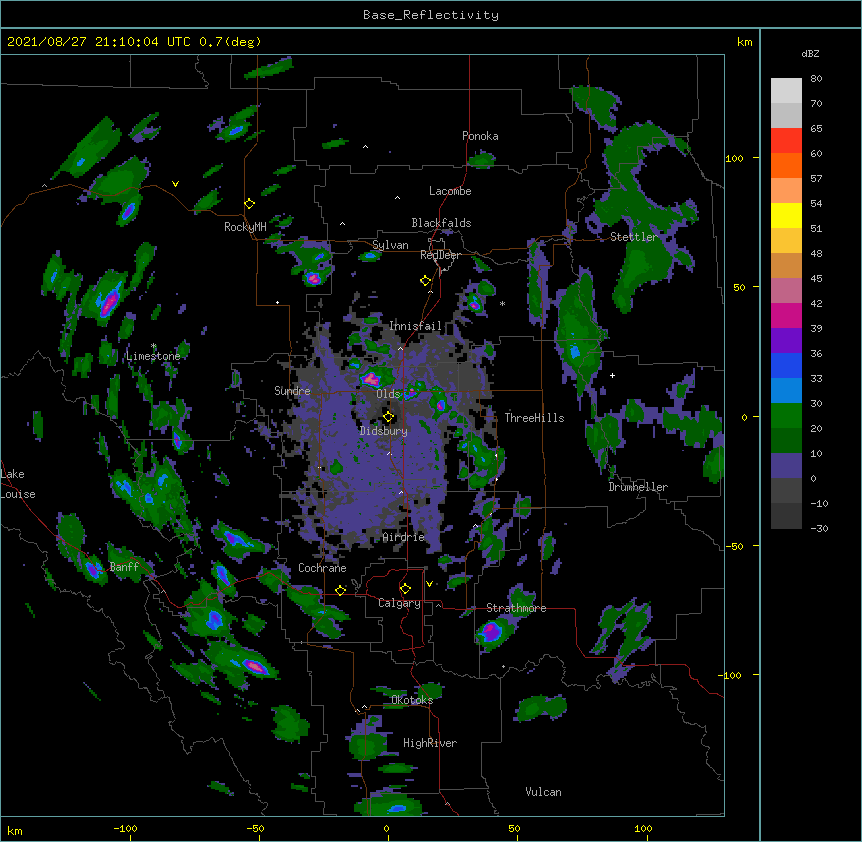This screenshot has width=862, height=842.
Task: Click the Olds city label
Action: [x=388, y=394]
